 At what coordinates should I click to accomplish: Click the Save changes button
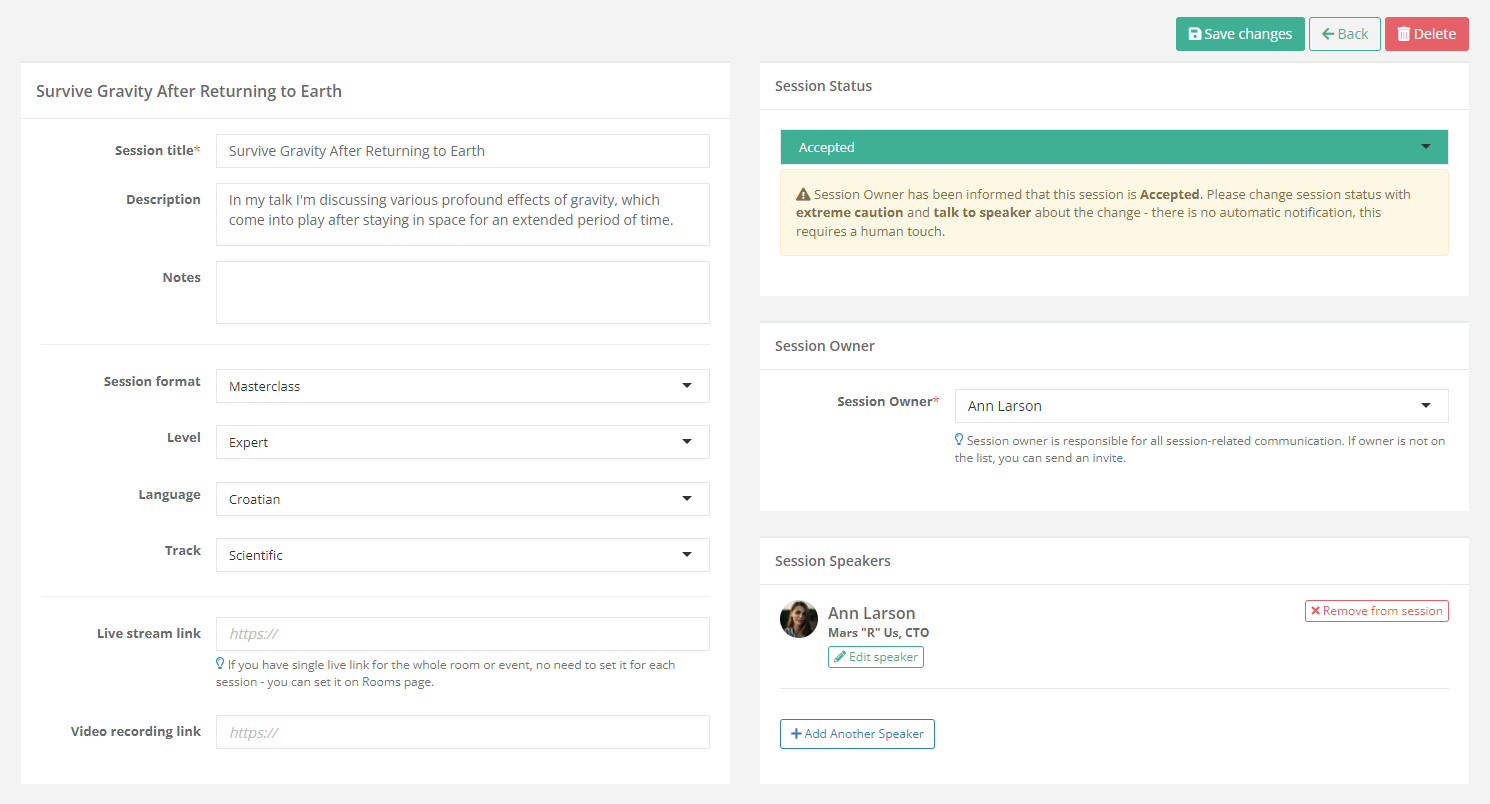(x=1239, y=34)
